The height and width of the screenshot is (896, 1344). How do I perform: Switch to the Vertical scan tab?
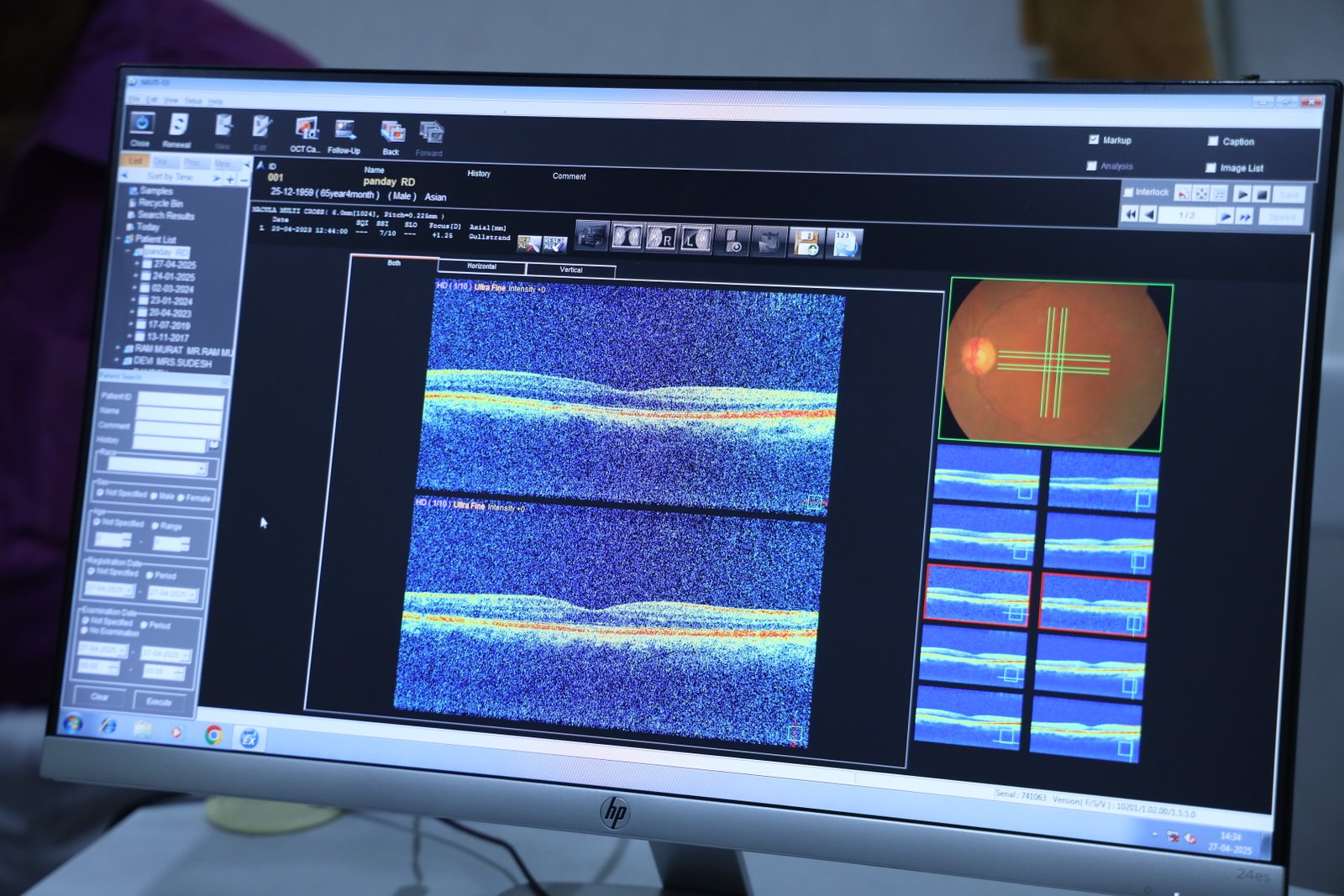[570, 270]
